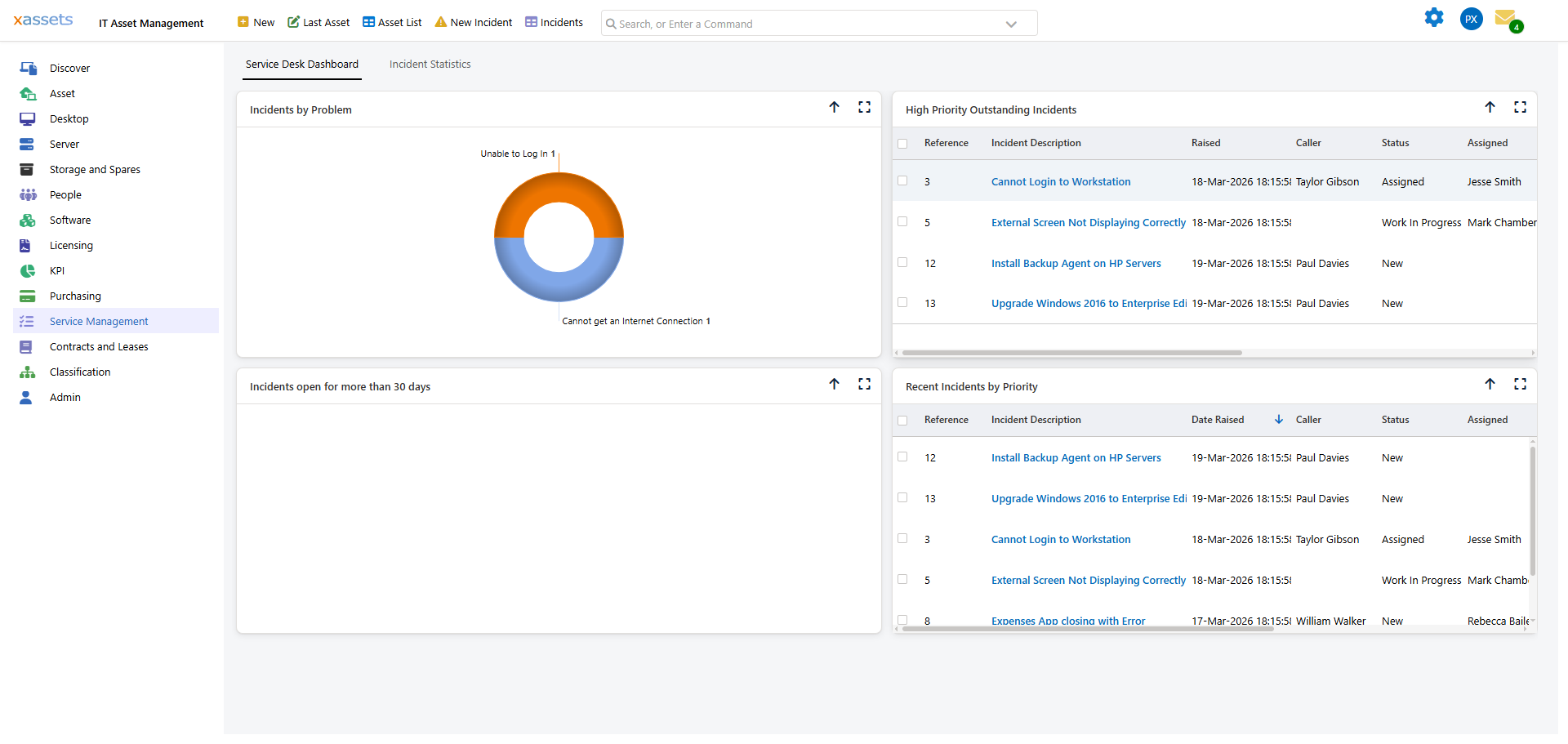Screen dimensions: 1568x744
Task: Open the Cannot Login to Workstation incident
Action: (1060, 181)
